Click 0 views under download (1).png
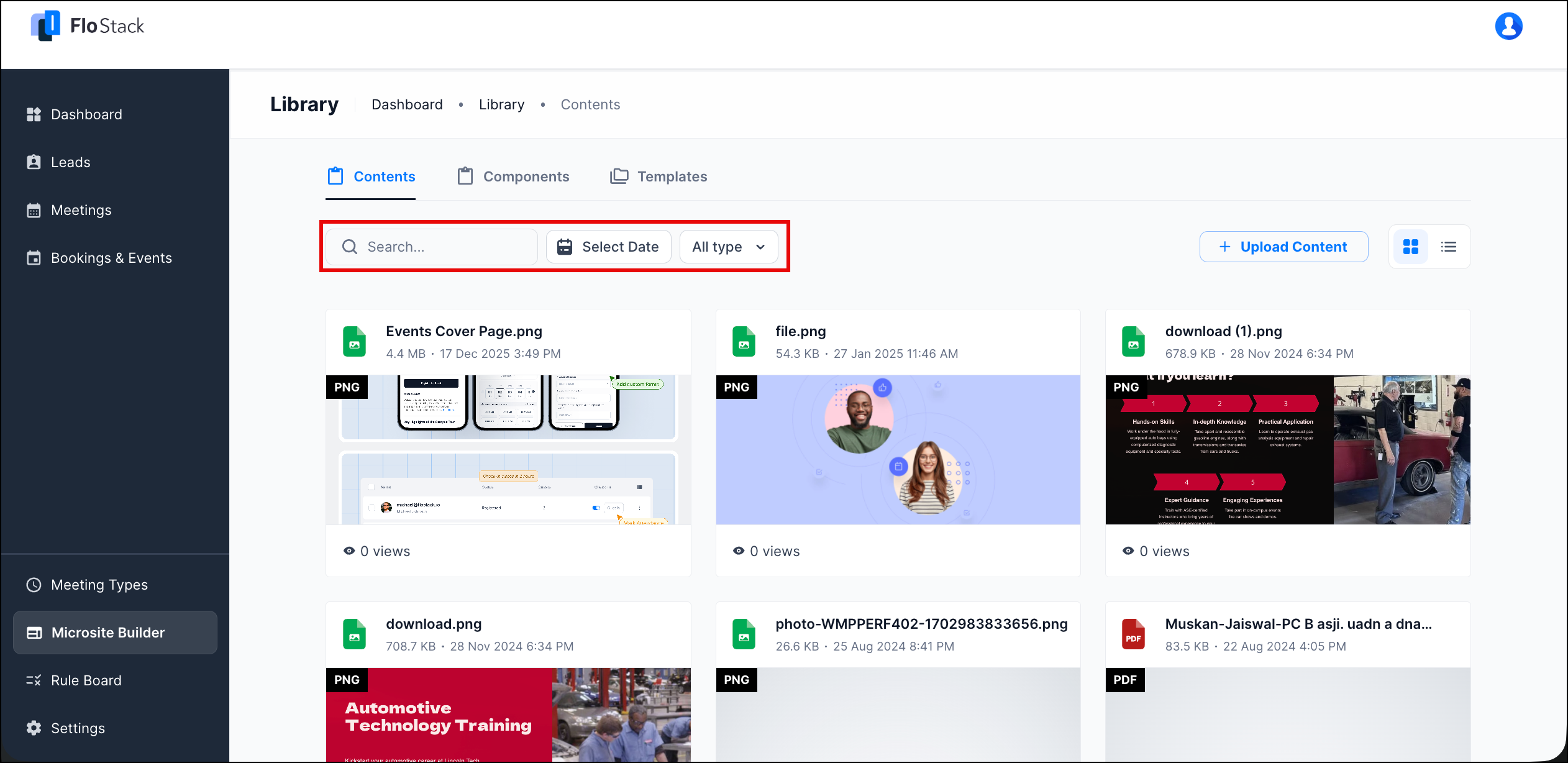Viewport: 1568px width, 763px height. point(1156,551)
